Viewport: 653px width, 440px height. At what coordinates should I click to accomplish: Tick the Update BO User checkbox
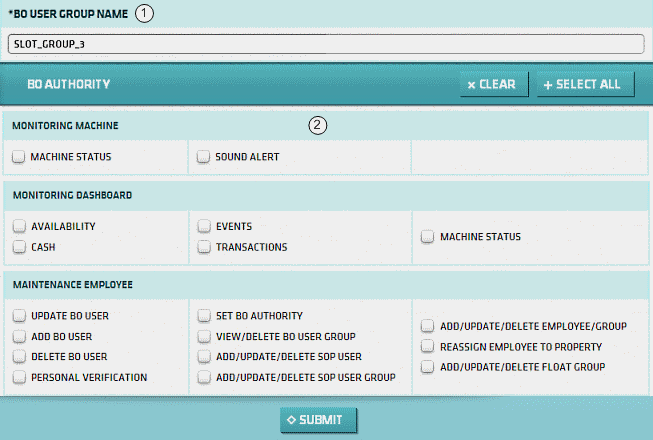[x=19, y=316]
